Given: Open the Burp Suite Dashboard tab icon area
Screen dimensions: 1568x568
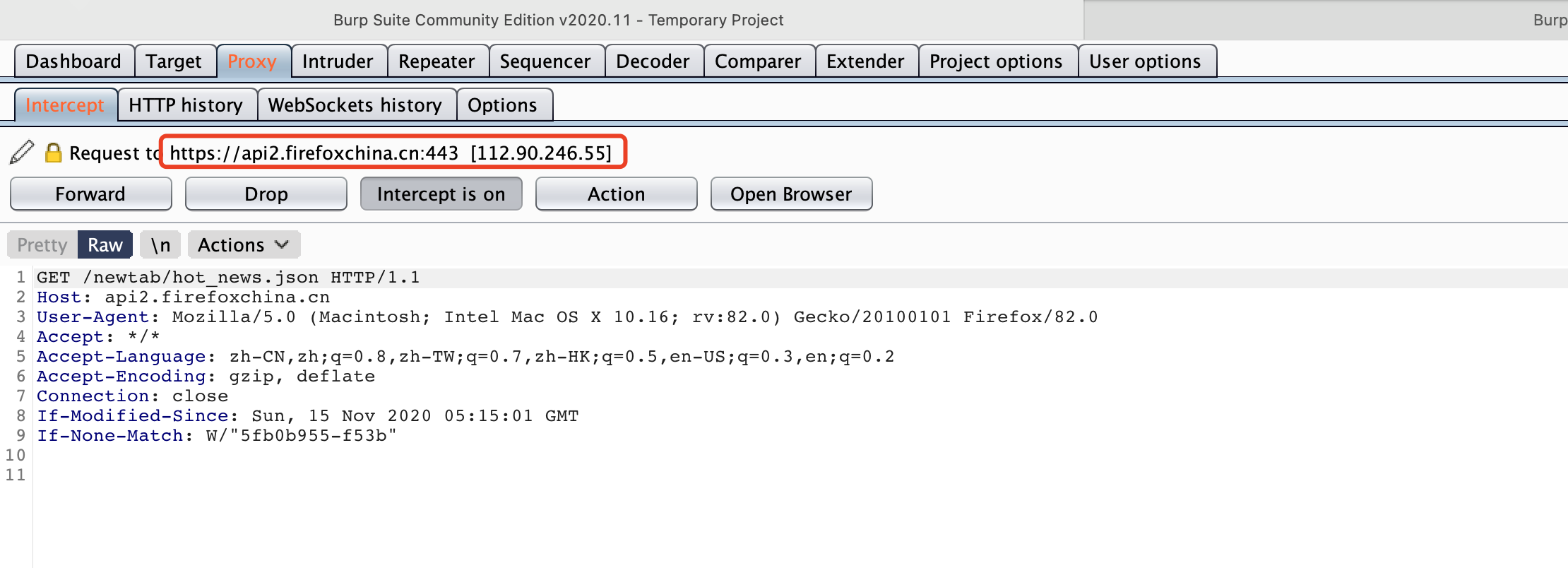Looking at the screenshot, I should coord(73,61).
